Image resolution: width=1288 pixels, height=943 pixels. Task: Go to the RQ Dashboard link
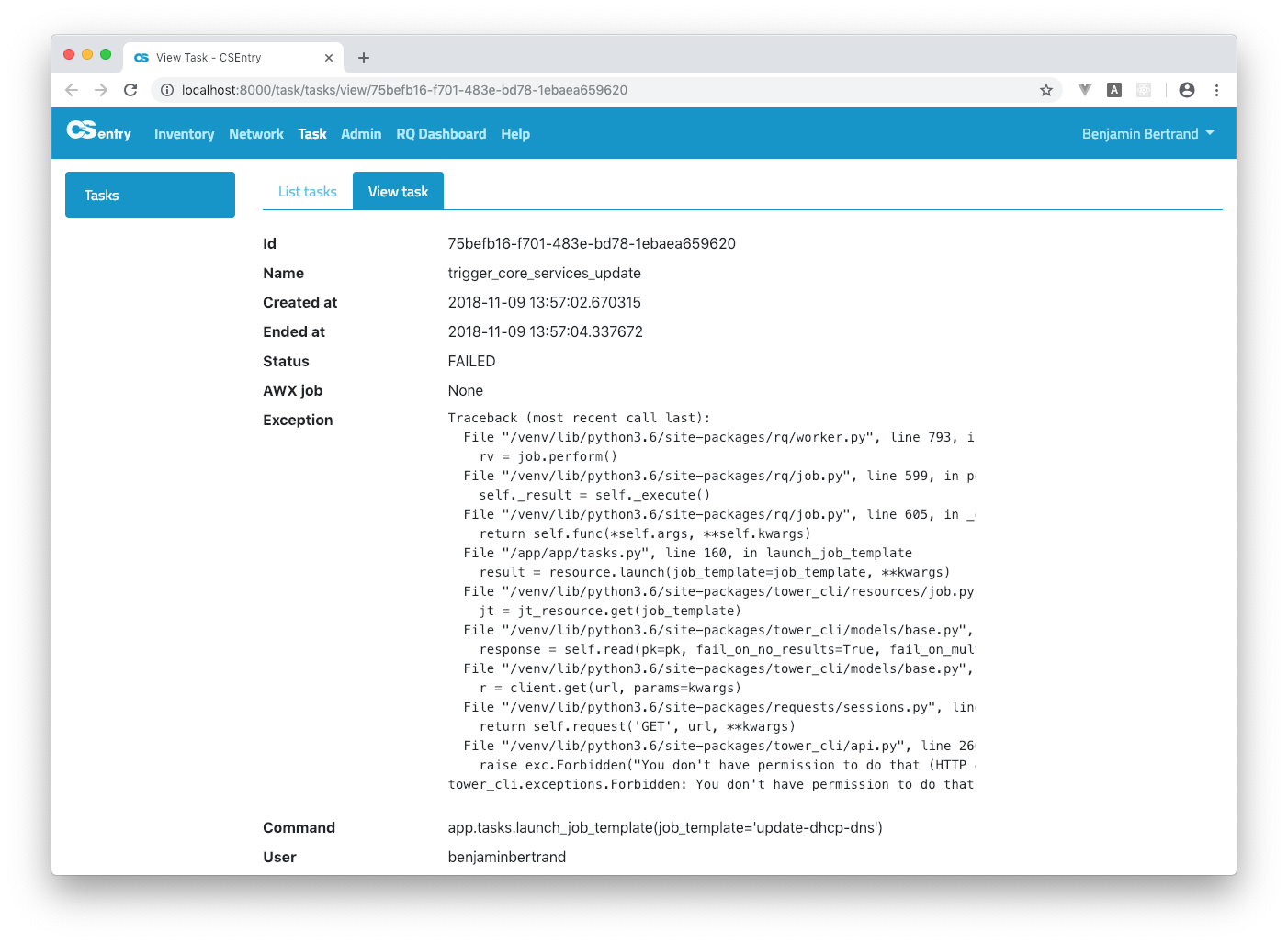click(x=441, y=134)
